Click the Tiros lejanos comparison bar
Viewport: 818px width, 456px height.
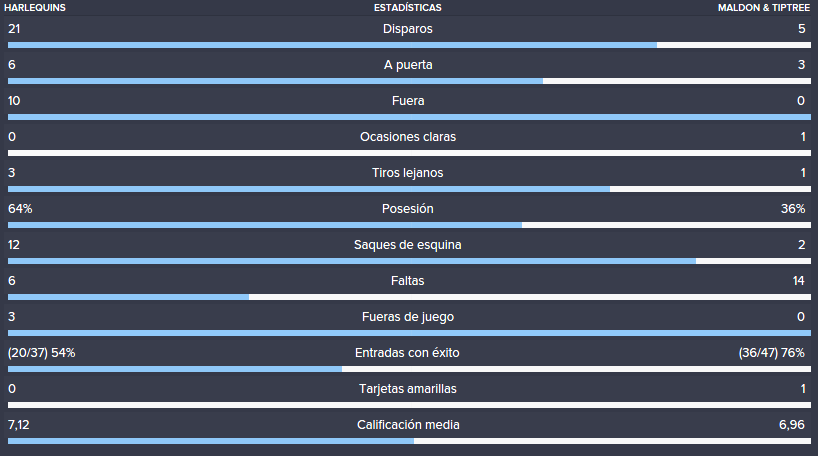point(409,189)
